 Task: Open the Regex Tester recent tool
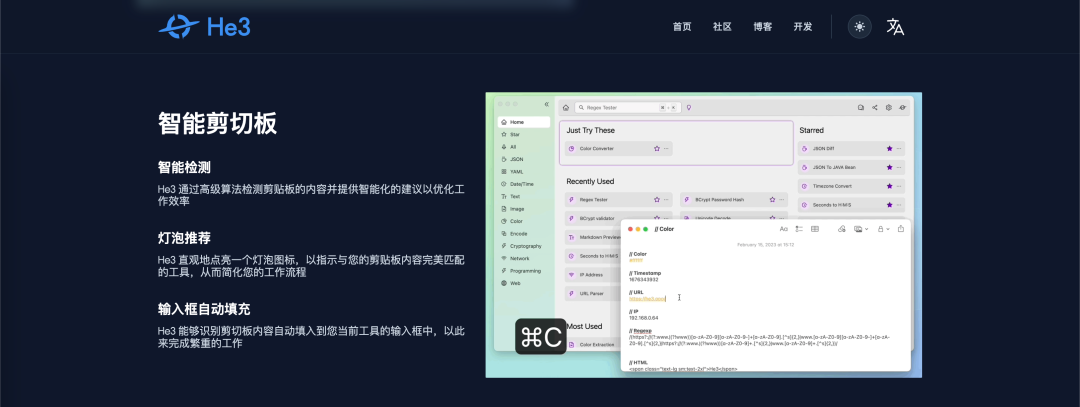point(619,200)
